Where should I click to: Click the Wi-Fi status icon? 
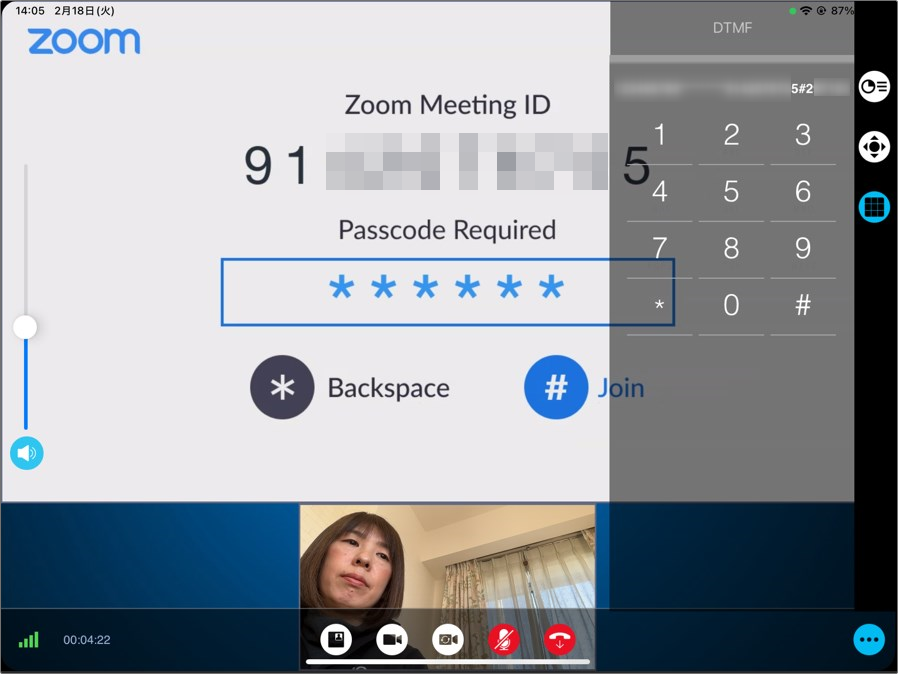click(x=806, y=10)
